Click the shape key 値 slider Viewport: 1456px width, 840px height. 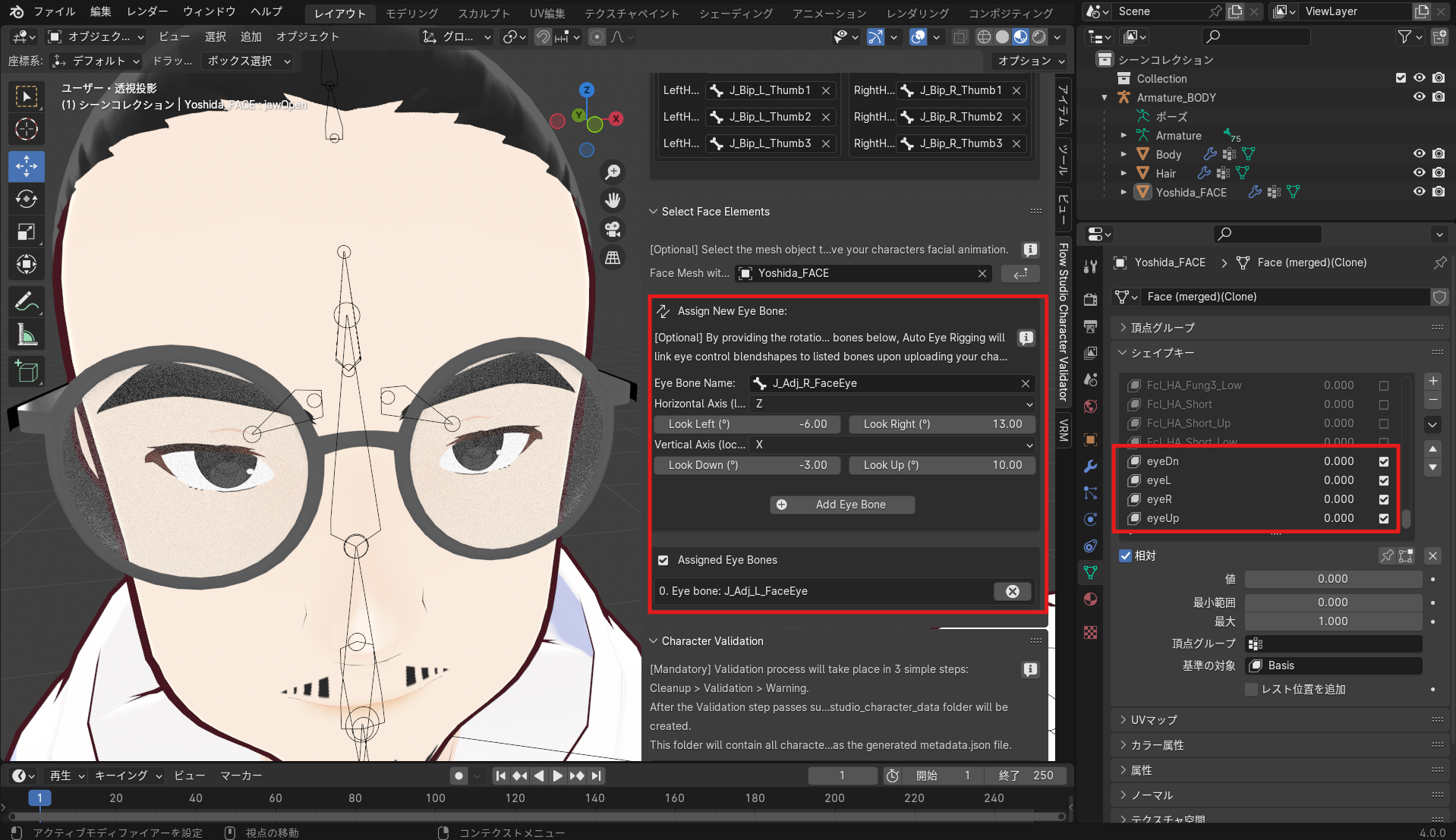pos(1332,579)
